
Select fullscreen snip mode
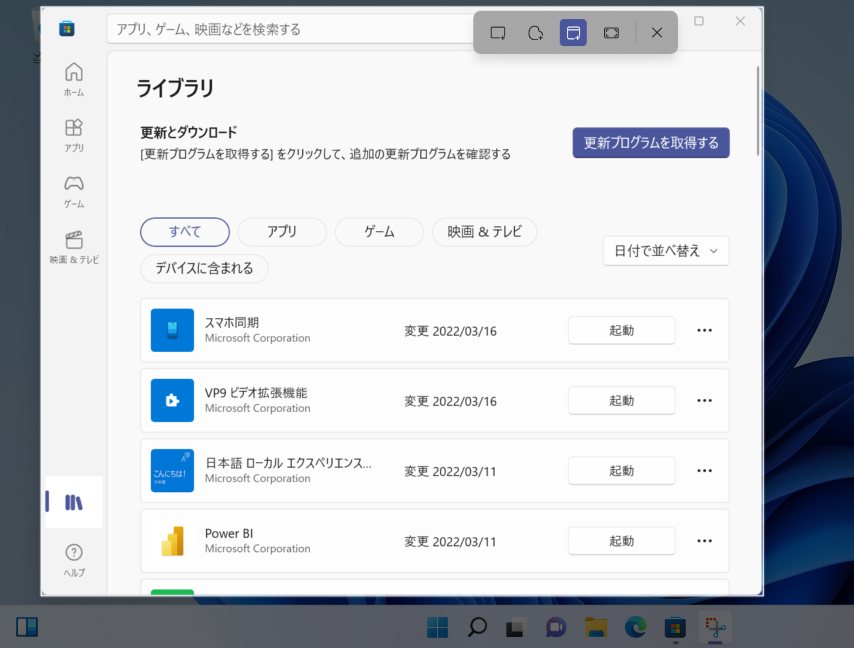(611, 33)
